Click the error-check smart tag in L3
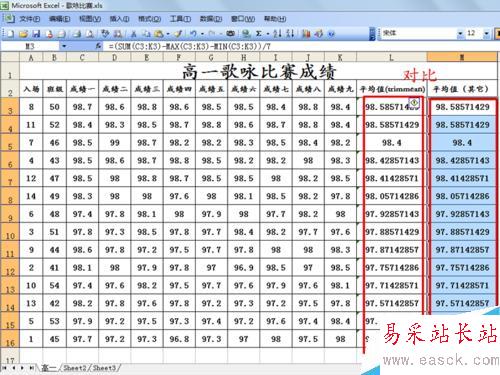The image size is (500, 375). [414, 103]
